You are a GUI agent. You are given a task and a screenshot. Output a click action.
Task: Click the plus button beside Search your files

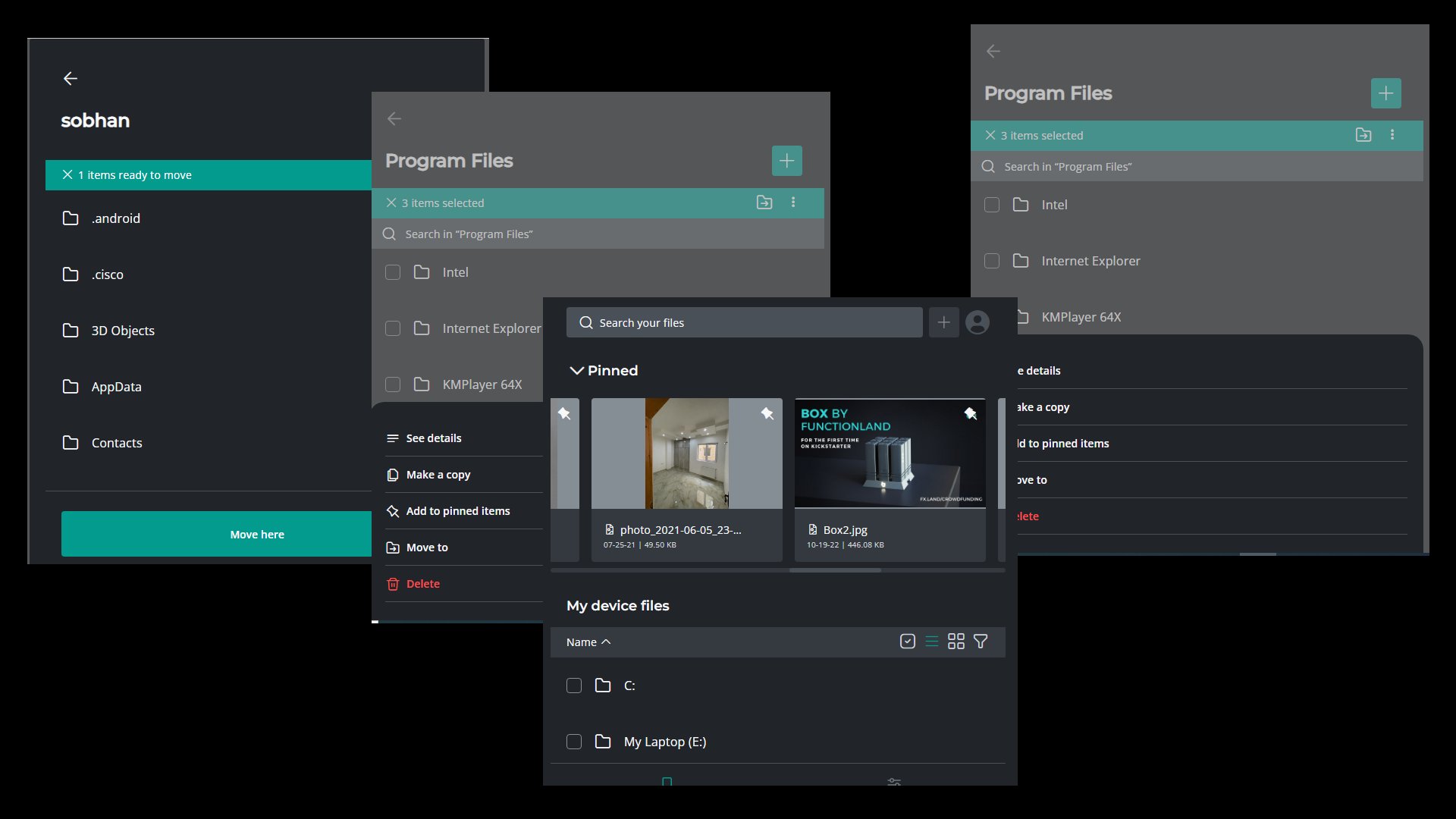[x=943, y=323]
